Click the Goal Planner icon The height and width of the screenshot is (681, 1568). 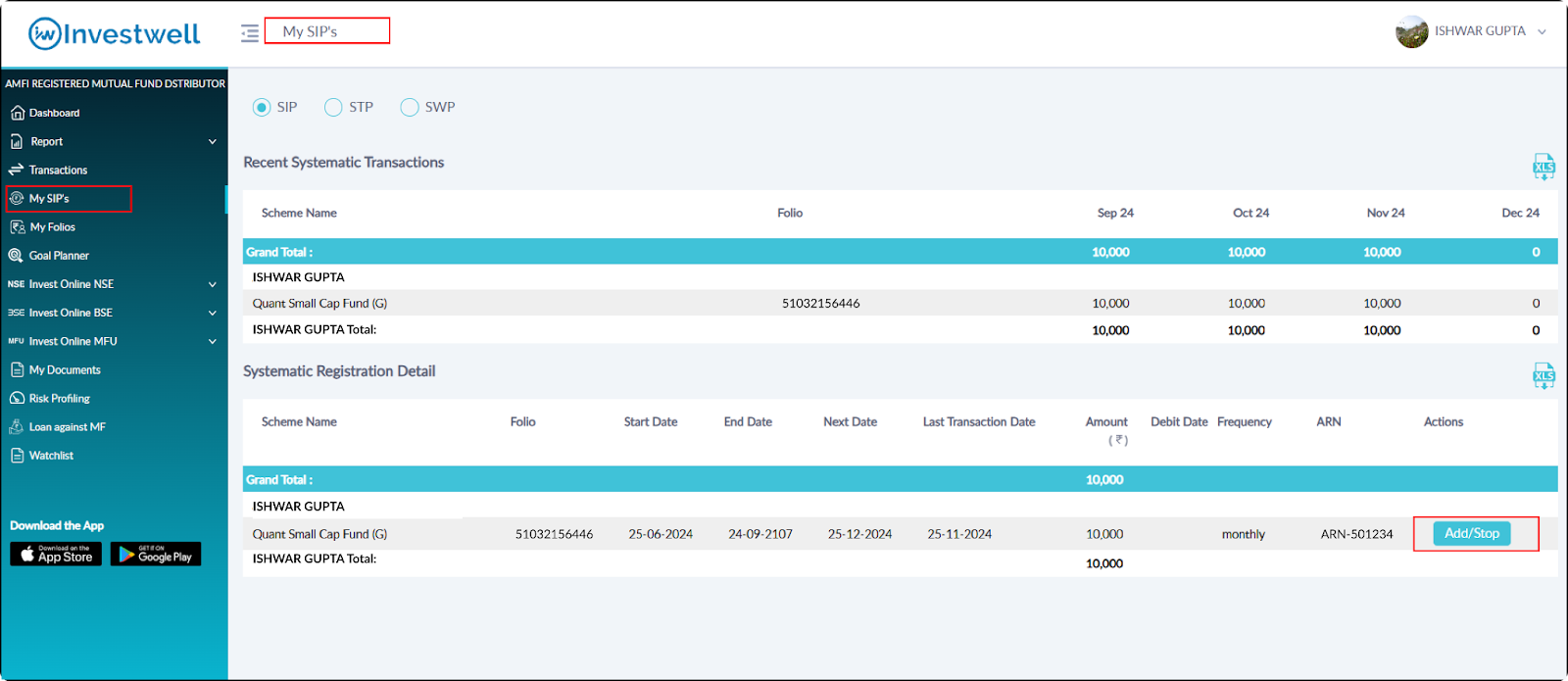point(16,255)
